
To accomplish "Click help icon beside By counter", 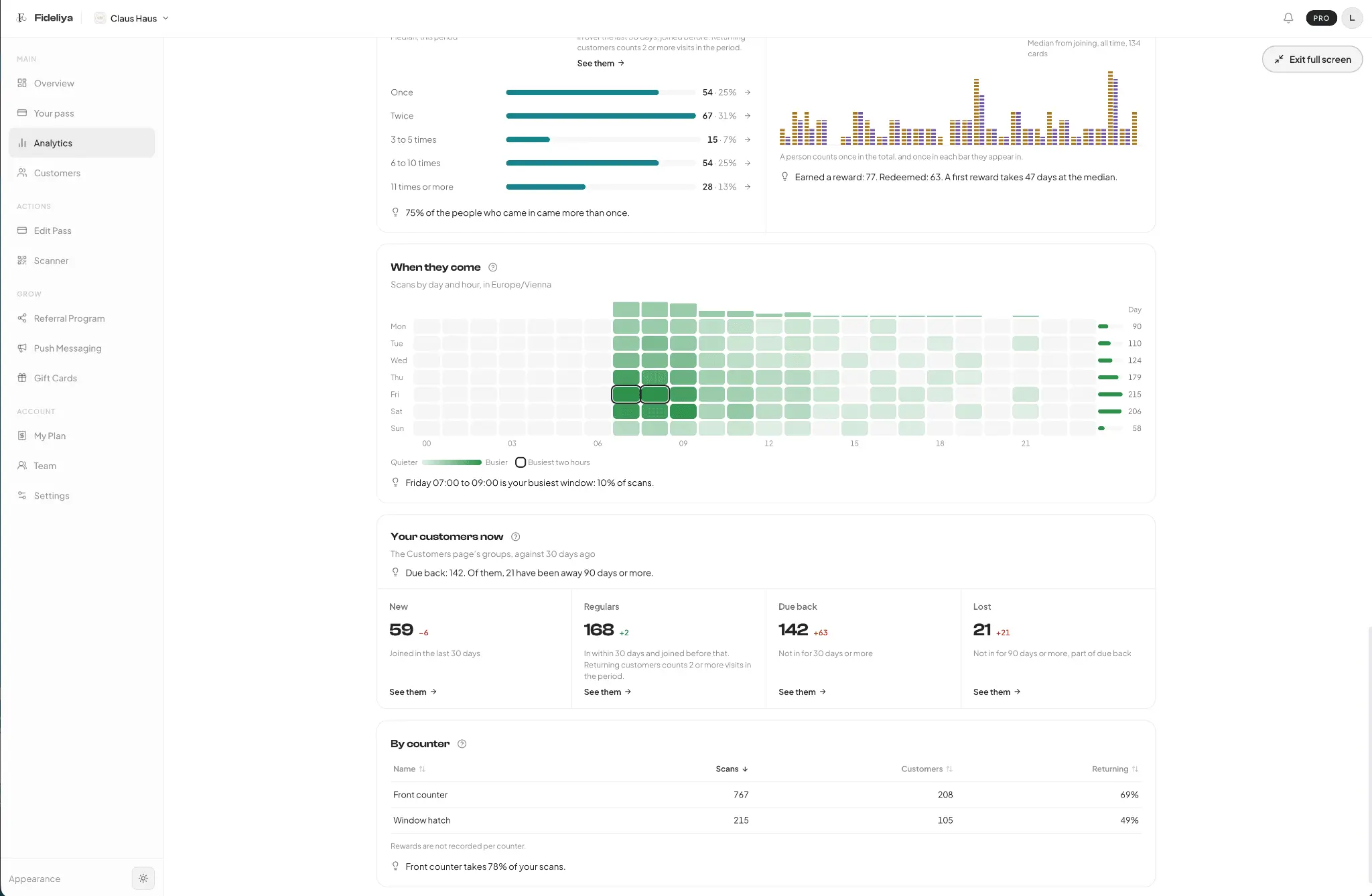I will (462, 744).
